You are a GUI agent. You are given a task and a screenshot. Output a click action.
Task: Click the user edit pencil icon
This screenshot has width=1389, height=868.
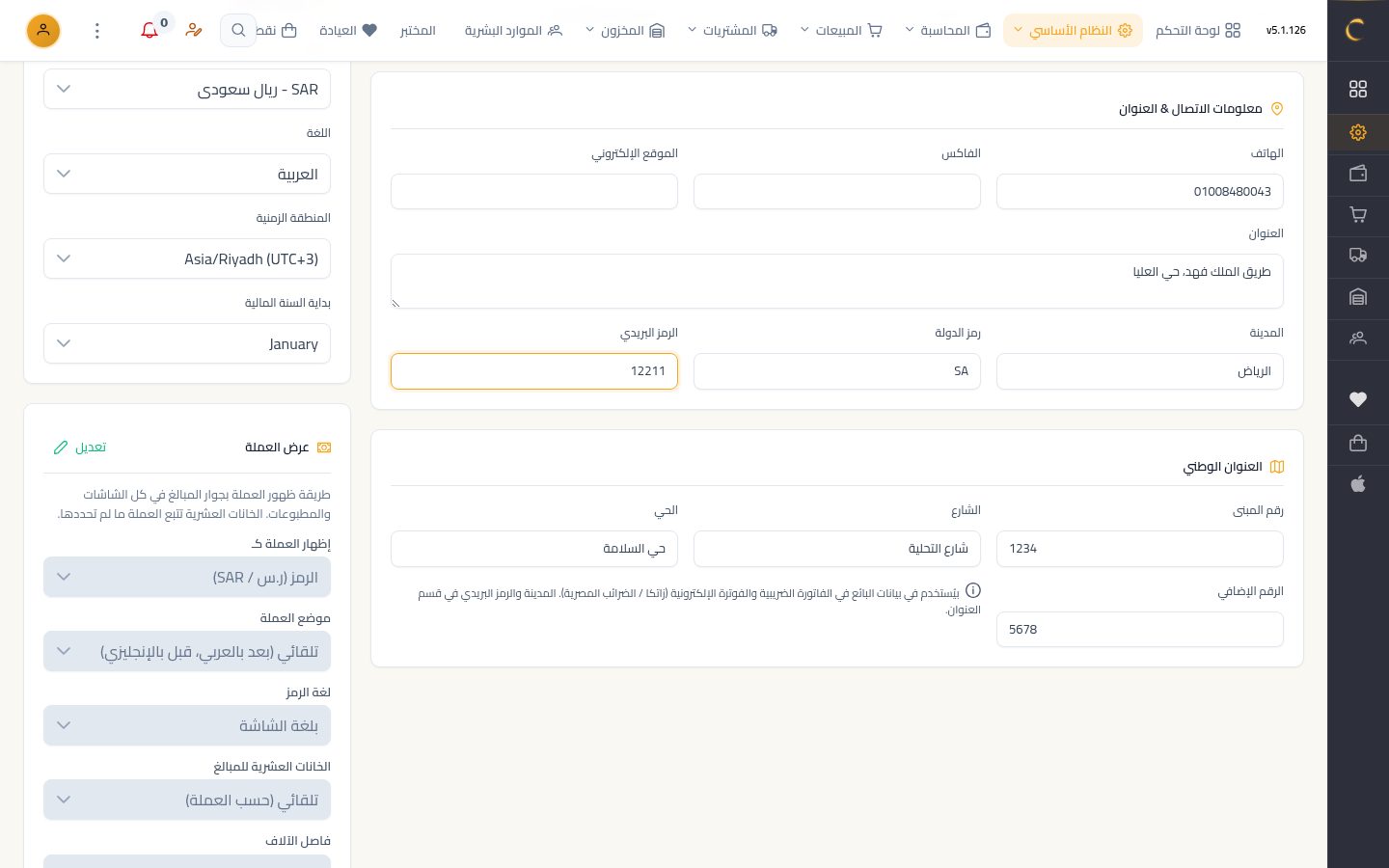[x=194, y=31]
